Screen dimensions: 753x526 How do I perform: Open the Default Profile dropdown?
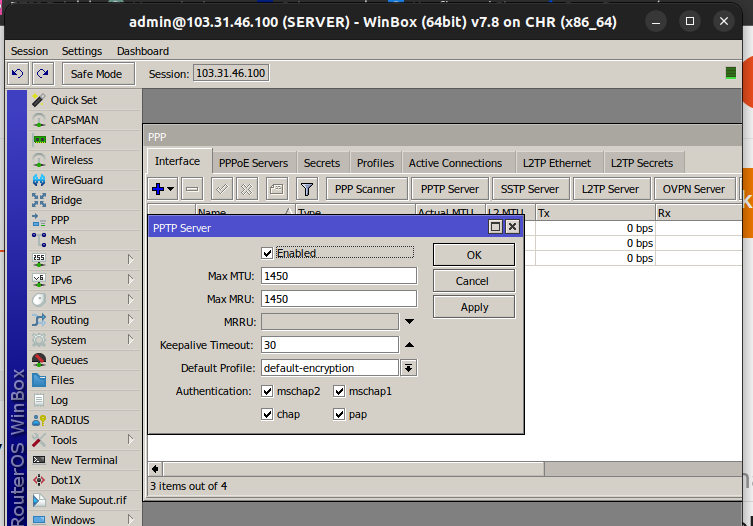pos(409,368)
